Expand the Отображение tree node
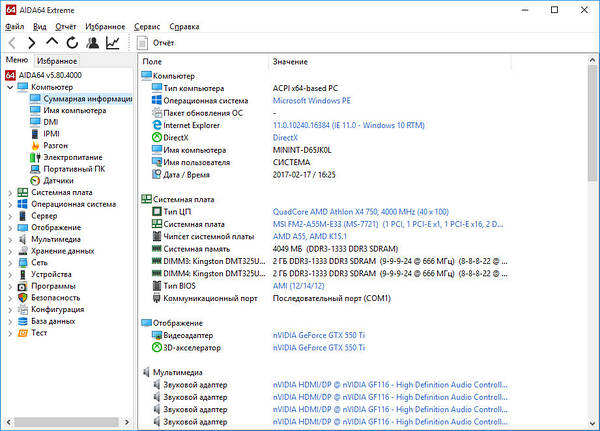Screen dimensions: 600x431 tap(10, 228)
